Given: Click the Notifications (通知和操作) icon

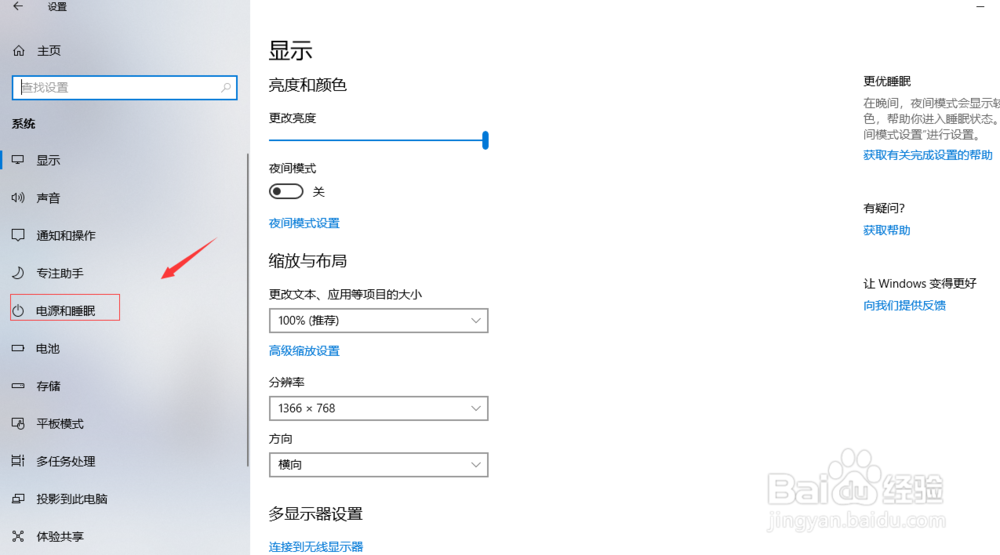Looking at the screenshot, I should (18, 236).
